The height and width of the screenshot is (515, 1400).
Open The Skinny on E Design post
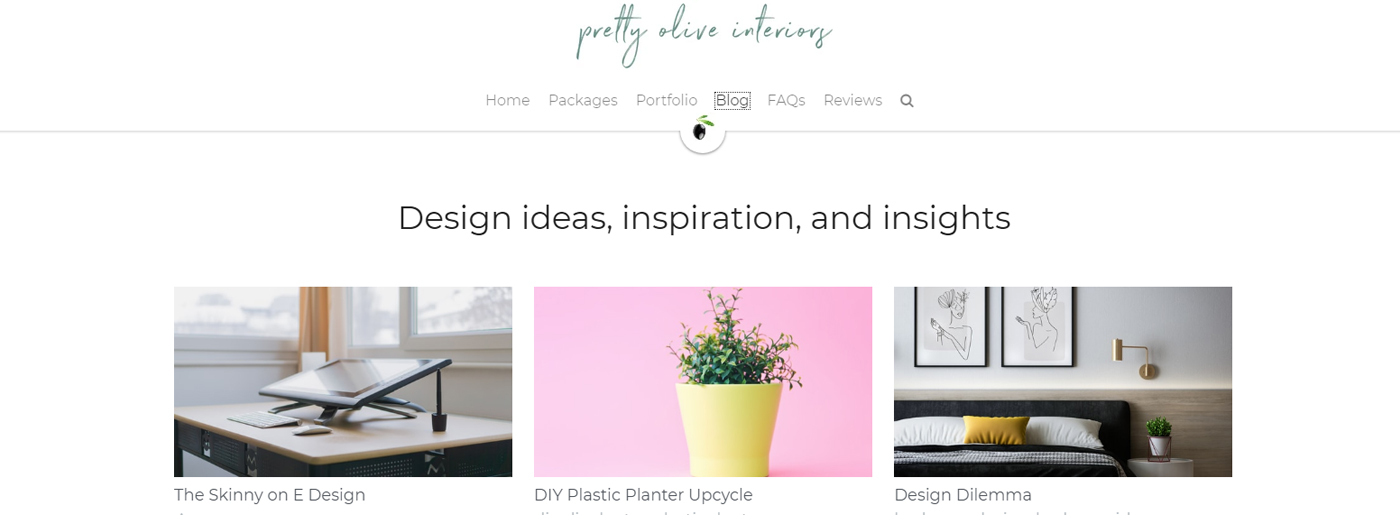click(x=270, y=495)
